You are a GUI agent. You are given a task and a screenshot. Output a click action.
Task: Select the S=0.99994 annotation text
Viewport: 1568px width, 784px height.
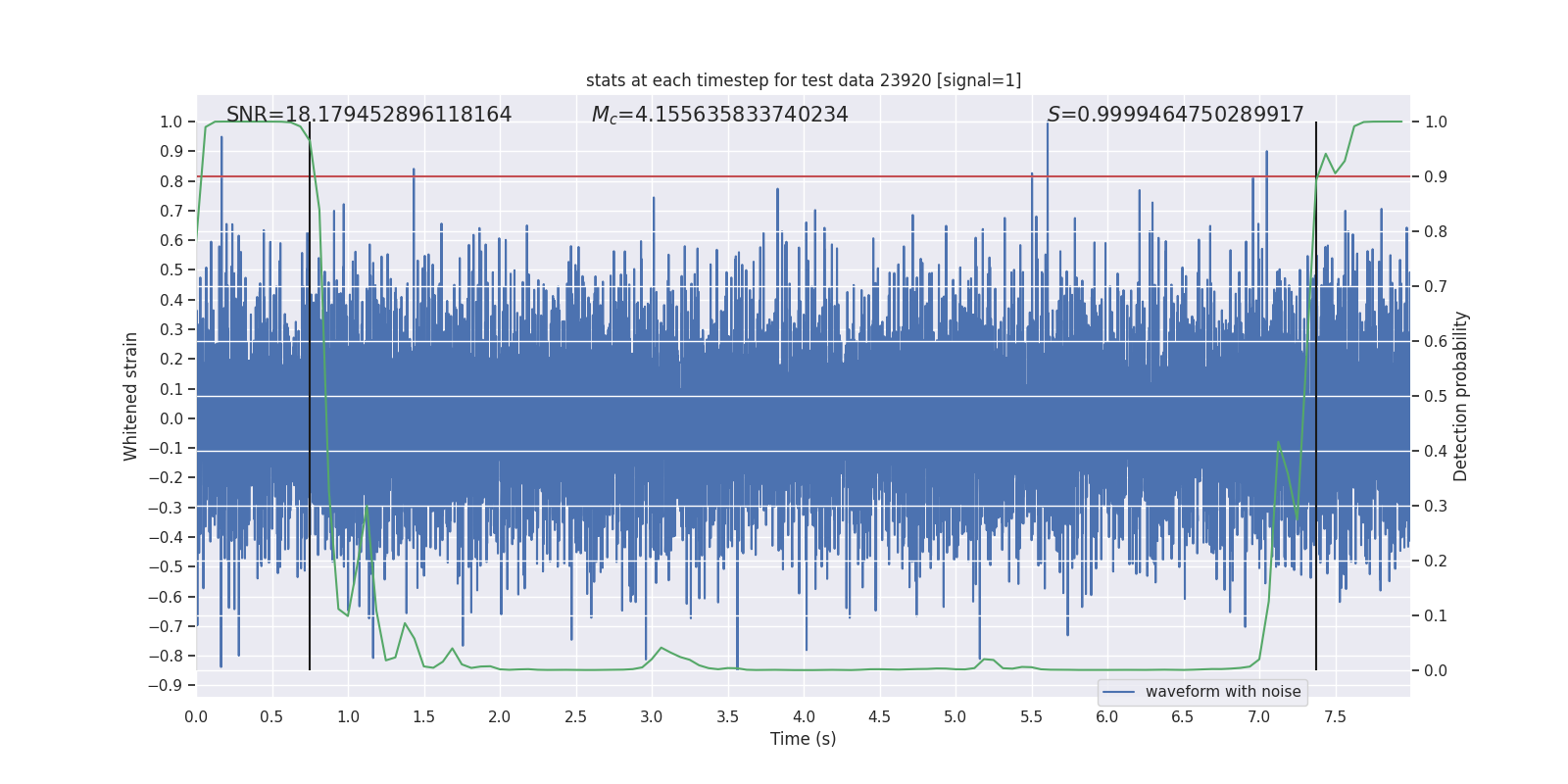[1175, 115]
